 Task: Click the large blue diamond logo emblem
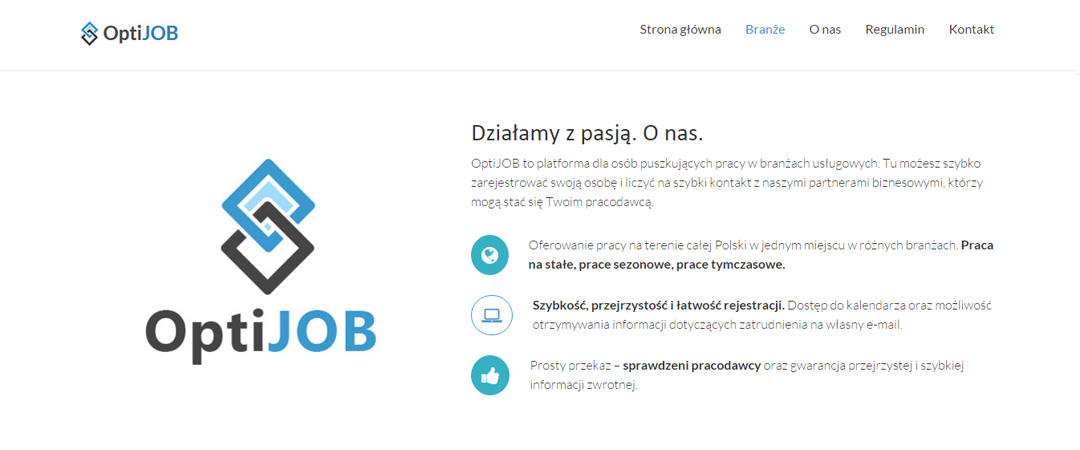coord(267,220)
